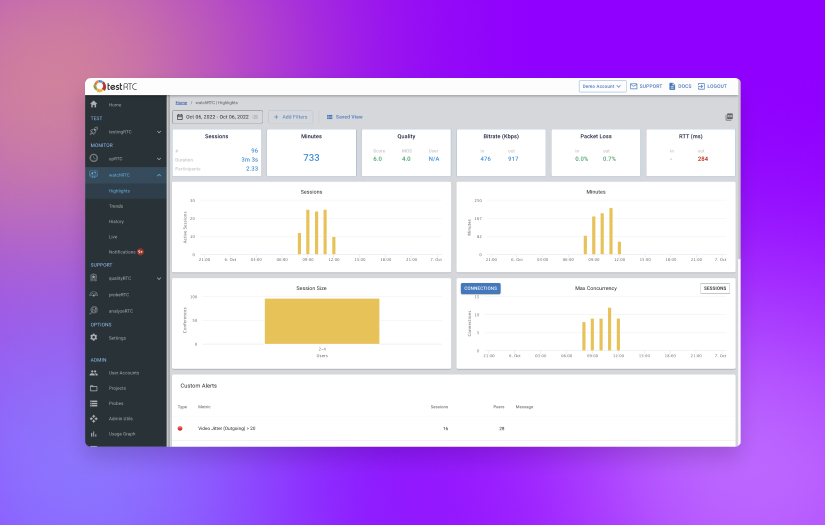This screenshot has width=825, height=525.
Task: Expand the testingRTC sidebar section
Action: coord(159,132)
